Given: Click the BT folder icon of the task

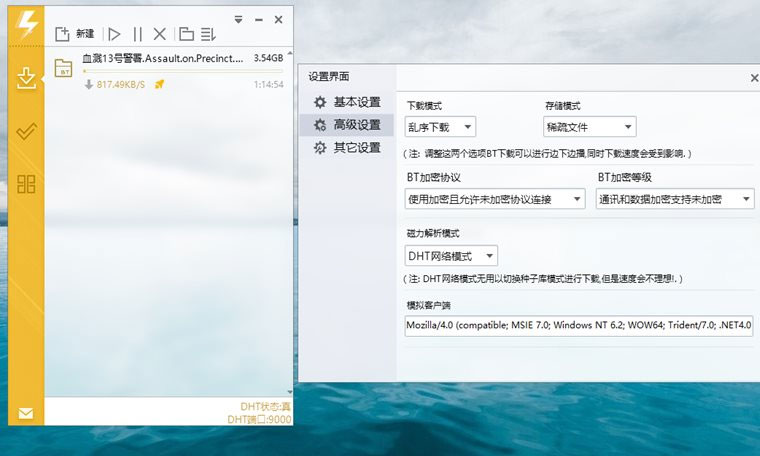Looking at the screenshot, I should tap(63, 68).
